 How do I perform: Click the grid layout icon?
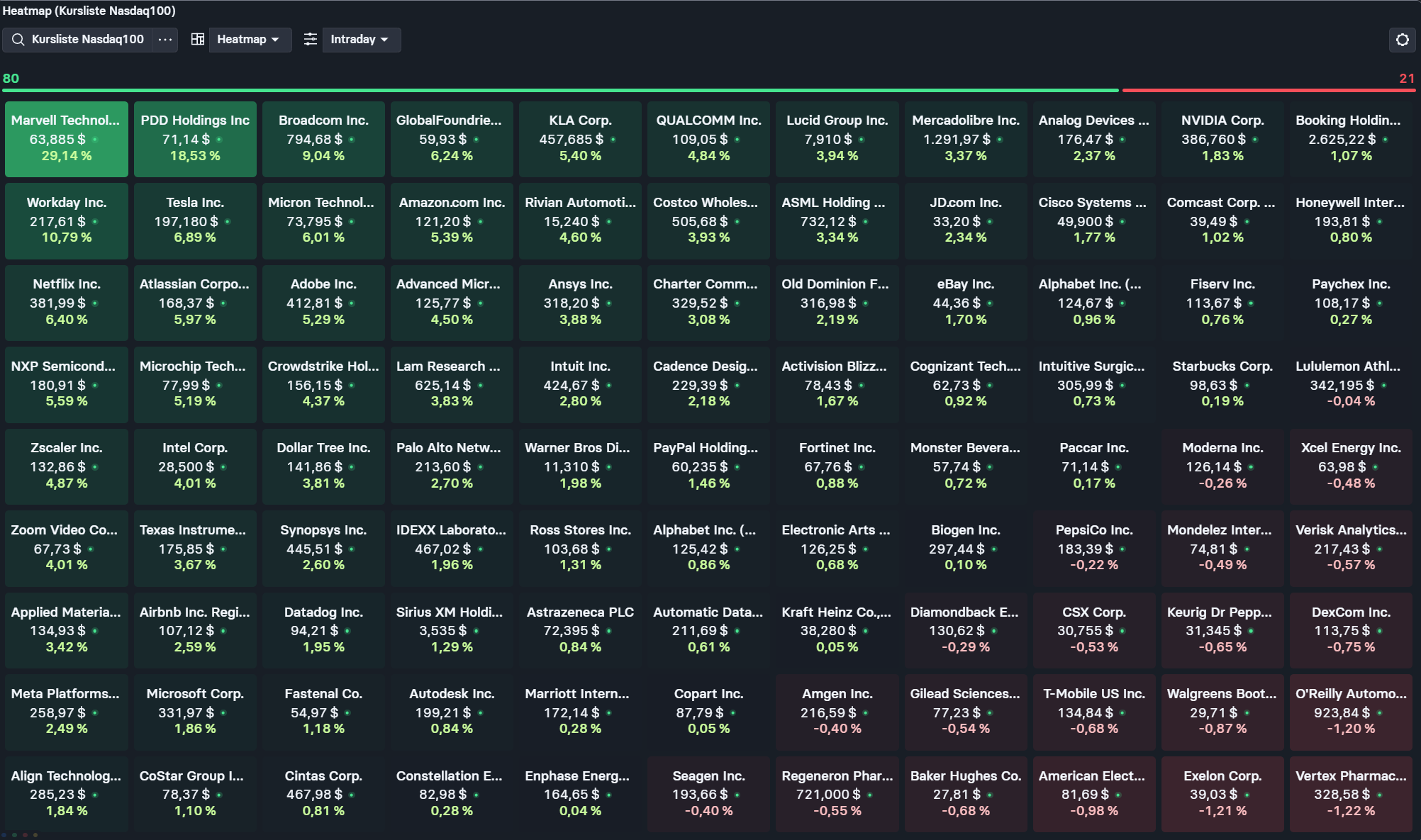[198, 40]
